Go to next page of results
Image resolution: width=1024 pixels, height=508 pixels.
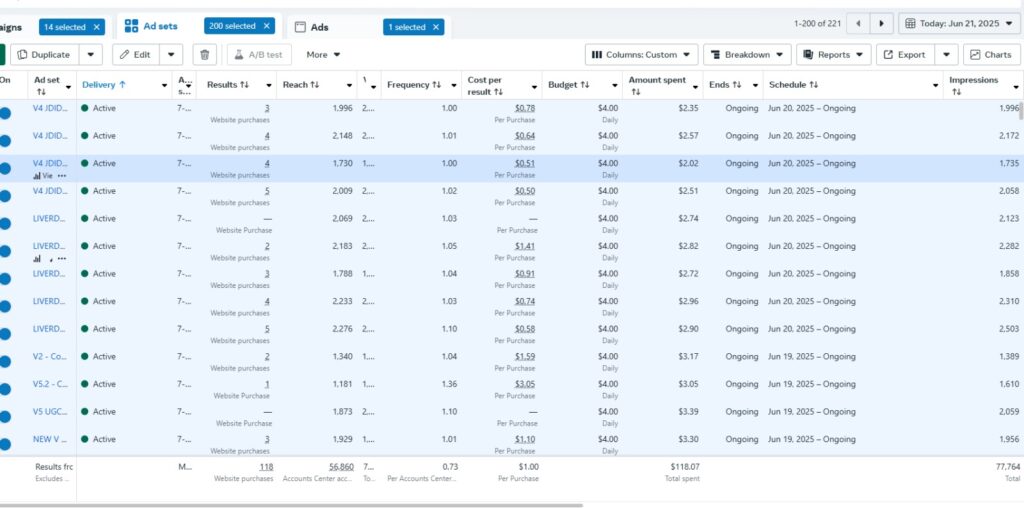tap(882, 24)
